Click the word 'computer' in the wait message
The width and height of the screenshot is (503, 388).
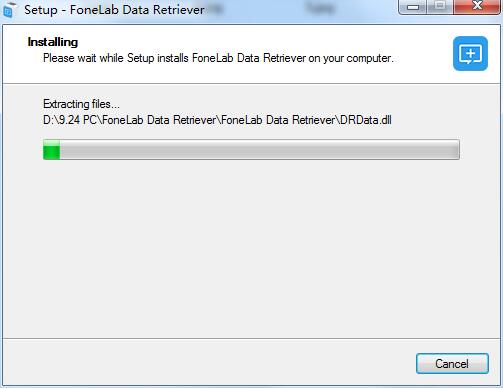click(369, 58)
